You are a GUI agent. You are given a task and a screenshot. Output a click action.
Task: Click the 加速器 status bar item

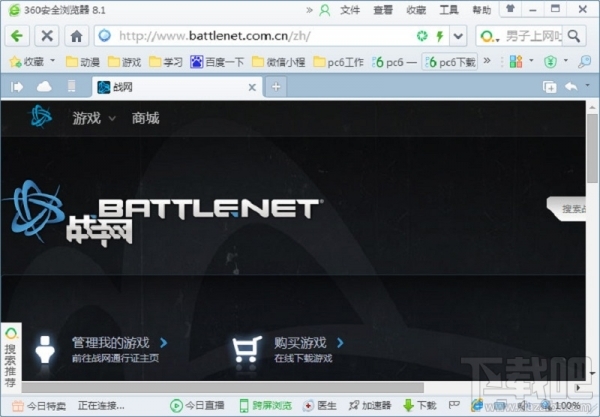[370, 406]
